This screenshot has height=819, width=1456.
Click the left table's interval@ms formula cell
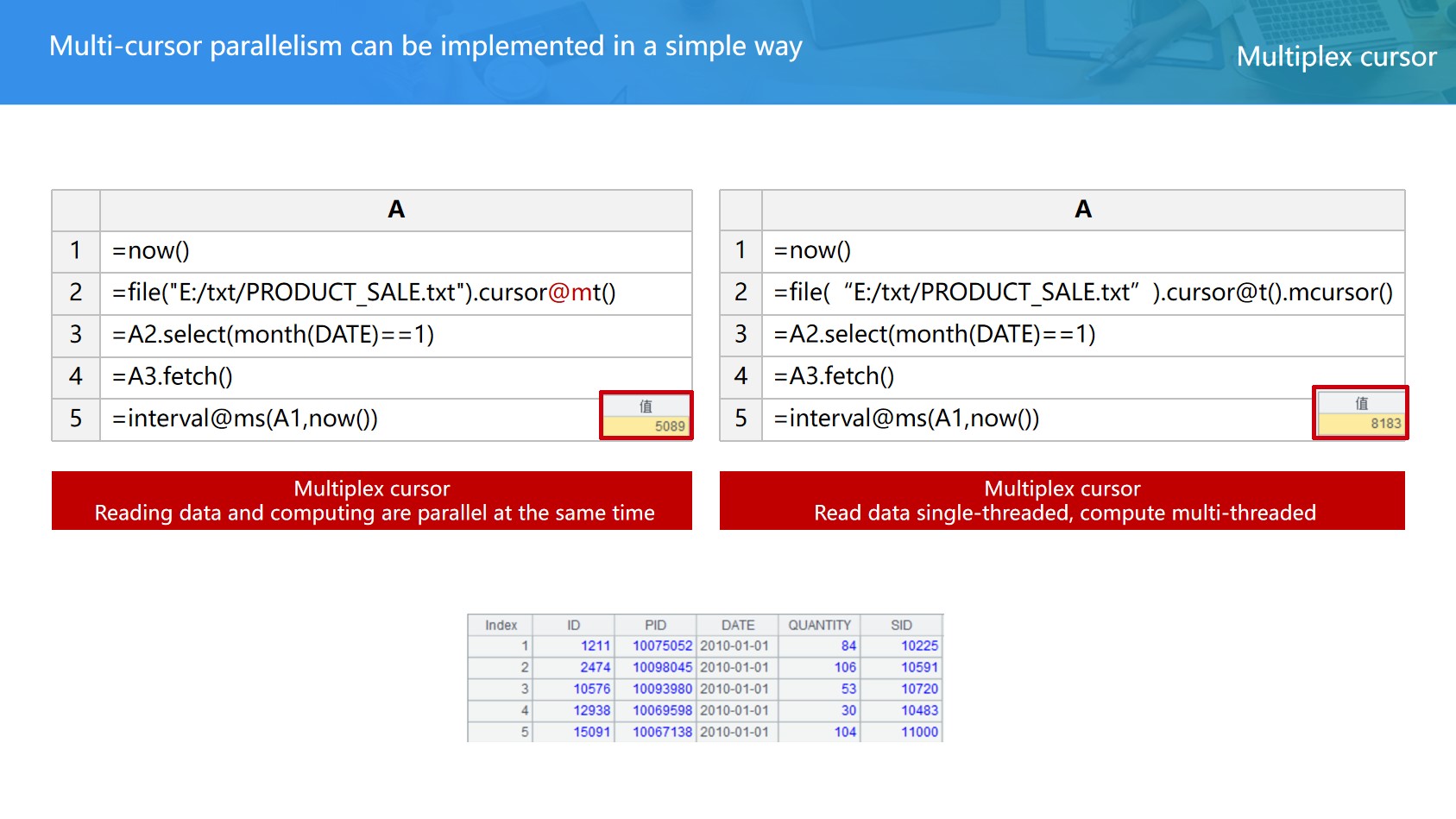point(345,419)
